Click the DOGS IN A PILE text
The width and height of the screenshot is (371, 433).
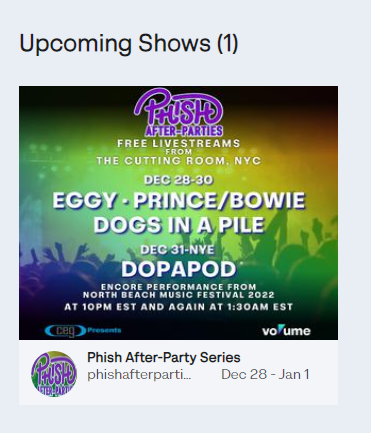click(x=179, y=225)
